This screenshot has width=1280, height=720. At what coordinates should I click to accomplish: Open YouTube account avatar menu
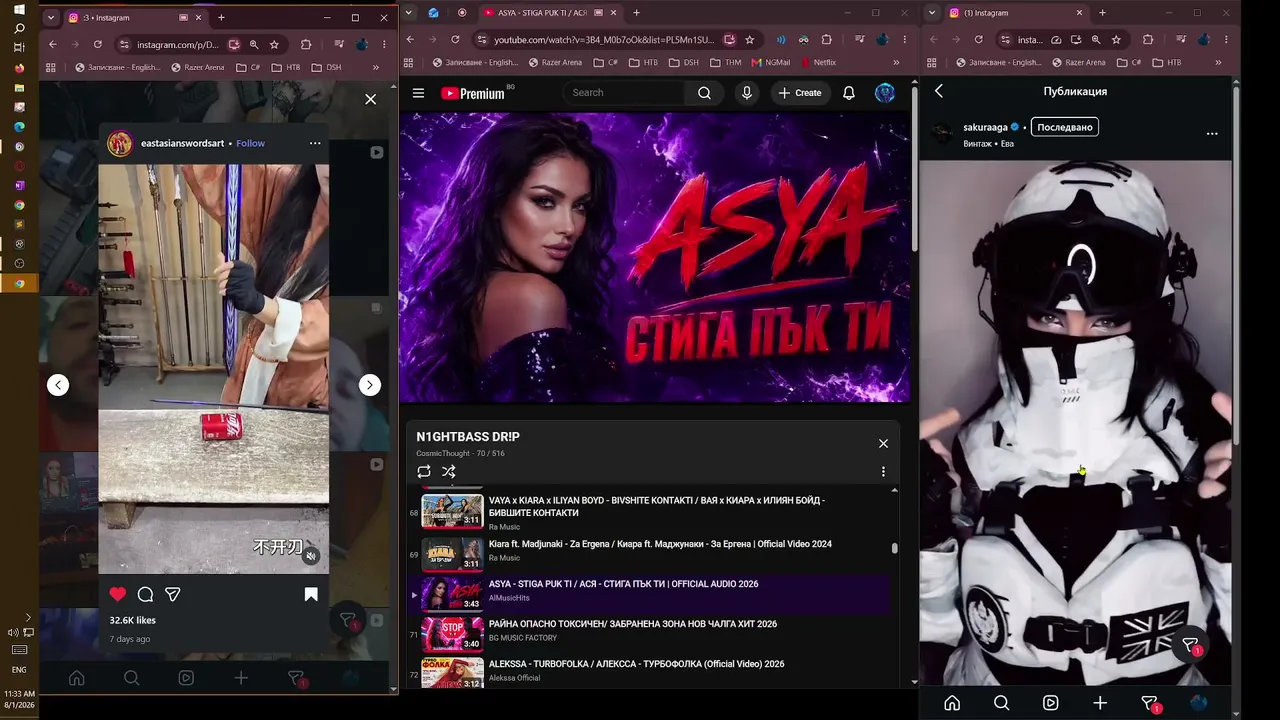pyautogui.click(x=885, y=93)
